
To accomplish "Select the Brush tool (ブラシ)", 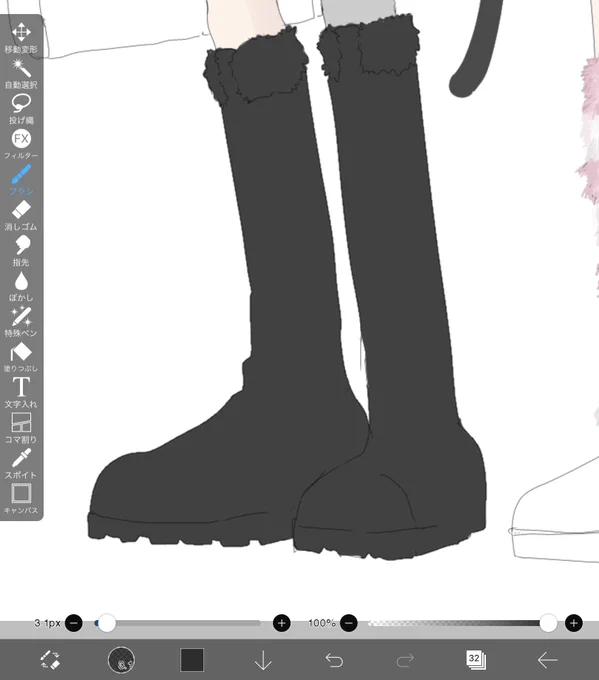I will 21,180.
